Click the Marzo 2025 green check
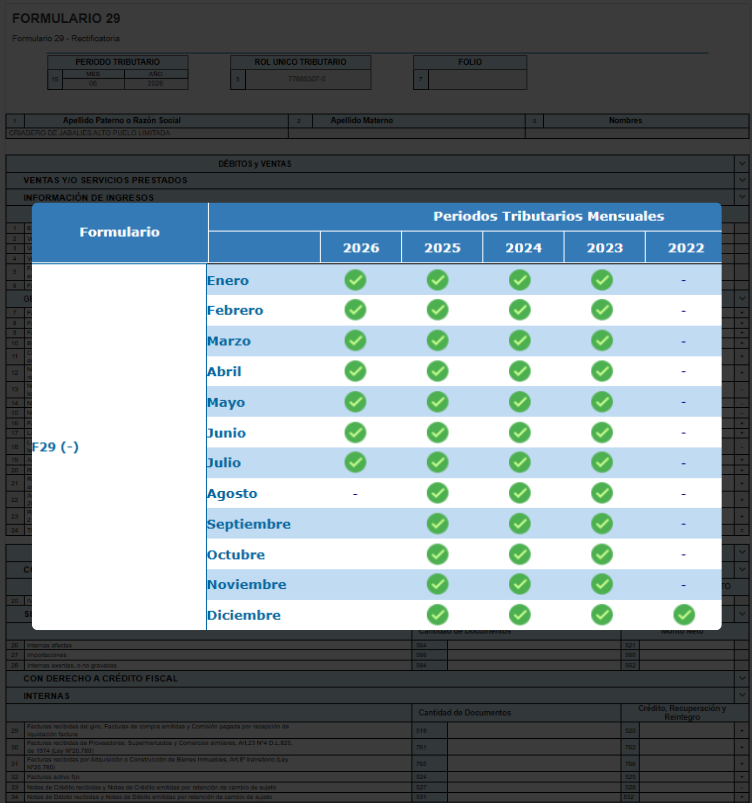Viewport: 752px width, 803px height. [437, 341]
